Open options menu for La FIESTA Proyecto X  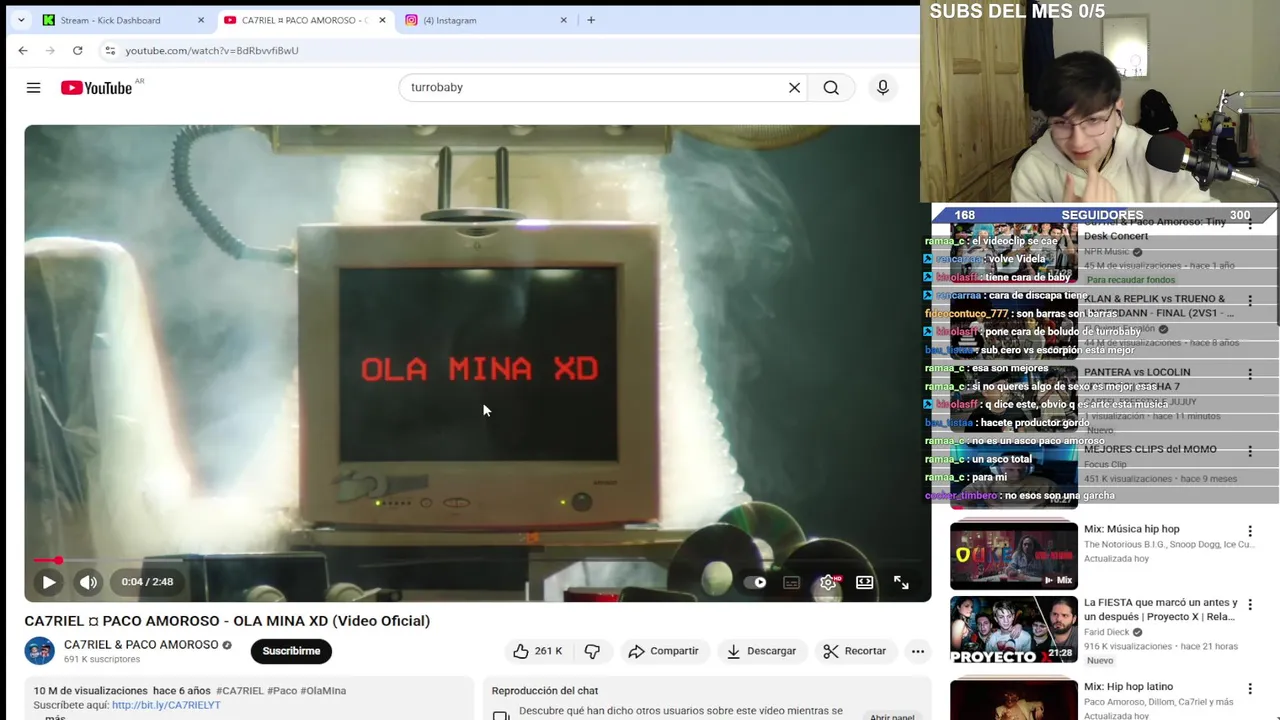click(1250, 605)
